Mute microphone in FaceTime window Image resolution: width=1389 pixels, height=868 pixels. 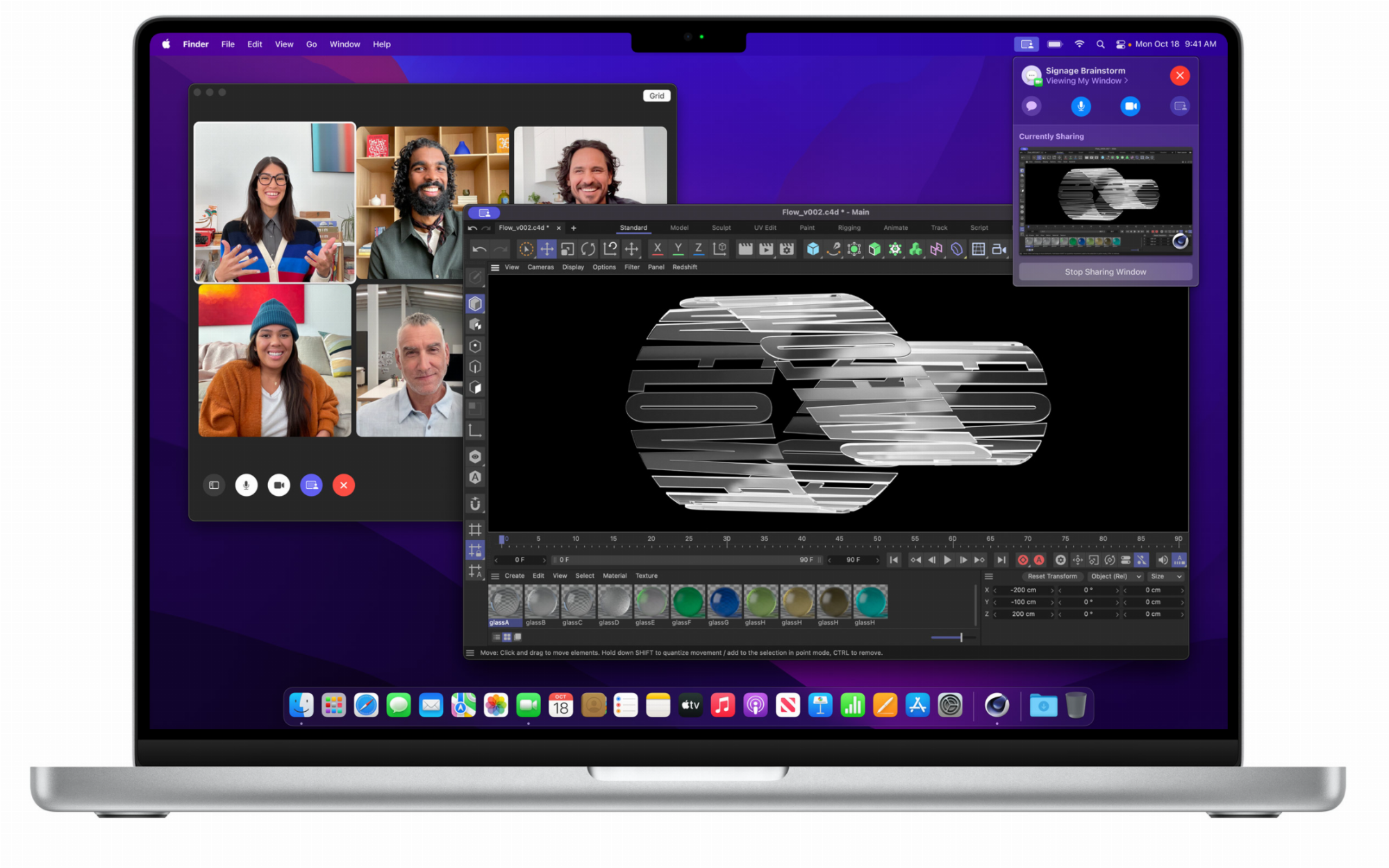[247, 485]
